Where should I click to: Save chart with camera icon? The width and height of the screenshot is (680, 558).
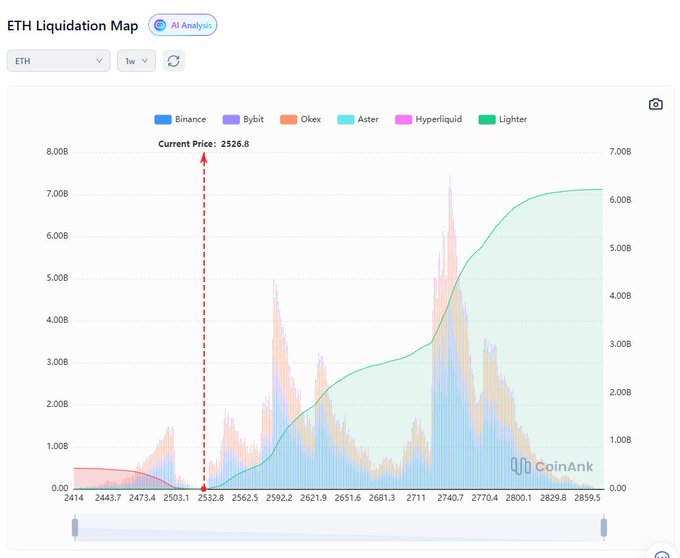coord(655,104)
